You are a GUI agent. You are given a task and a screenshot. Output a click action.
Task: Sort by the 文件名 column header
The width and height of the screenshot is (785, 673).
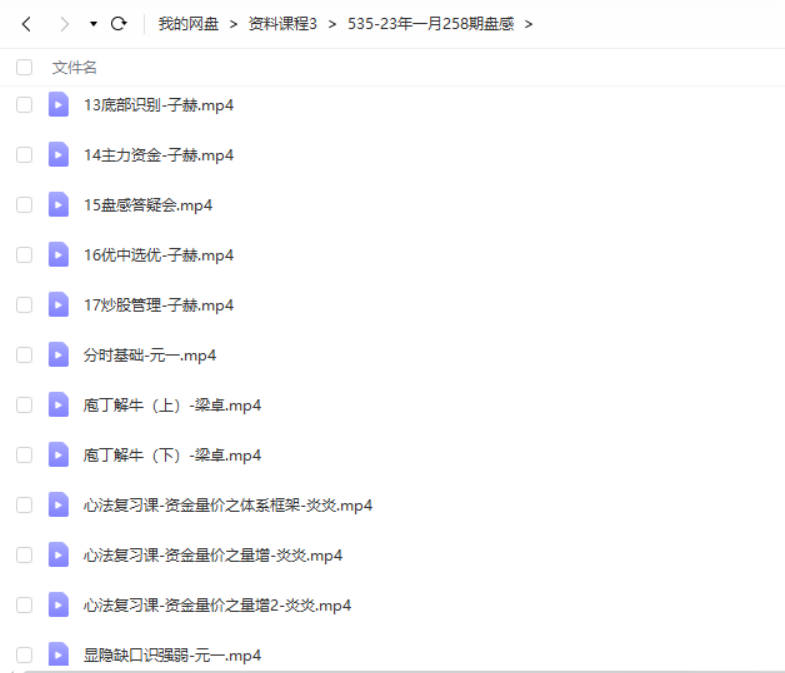click(x=74, y=67)
